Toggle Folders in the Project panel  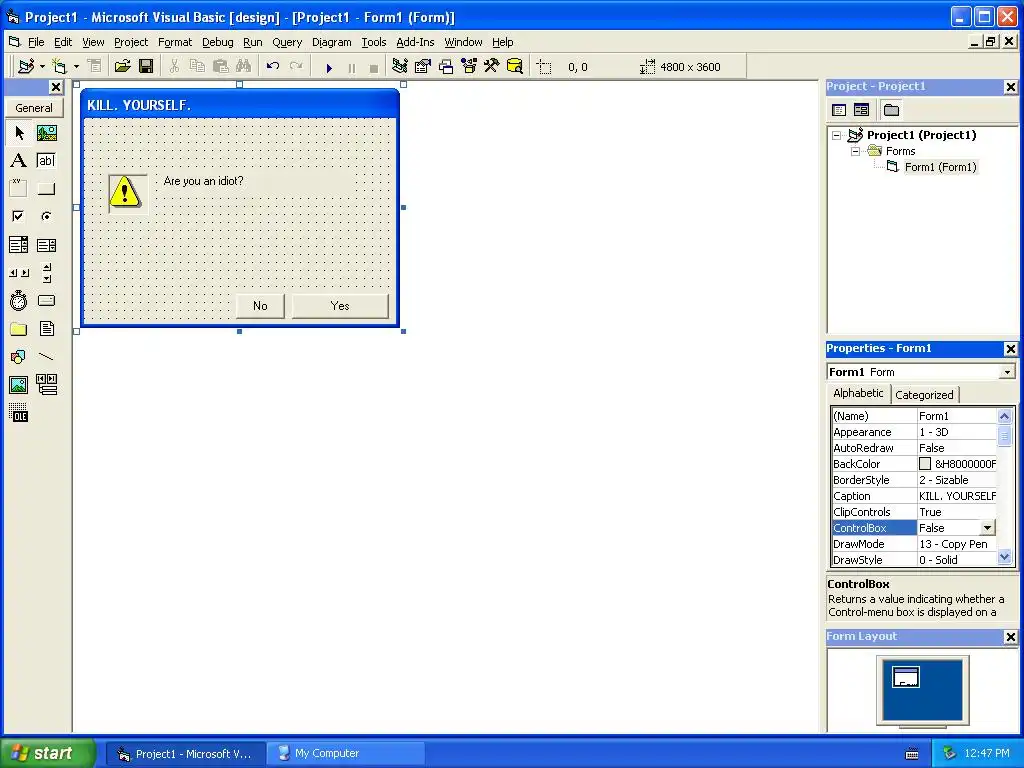point(891,110)
